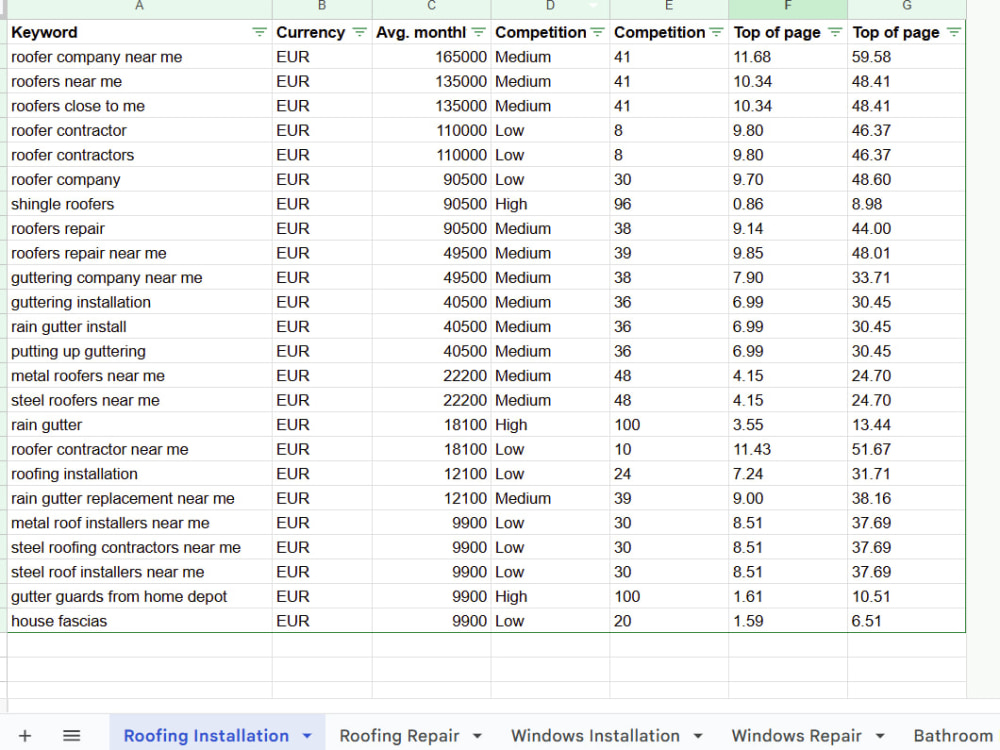Select the 'steel roofers near me' cell
This screenshot has height=750, width=1000.
(x=140, y=401)
